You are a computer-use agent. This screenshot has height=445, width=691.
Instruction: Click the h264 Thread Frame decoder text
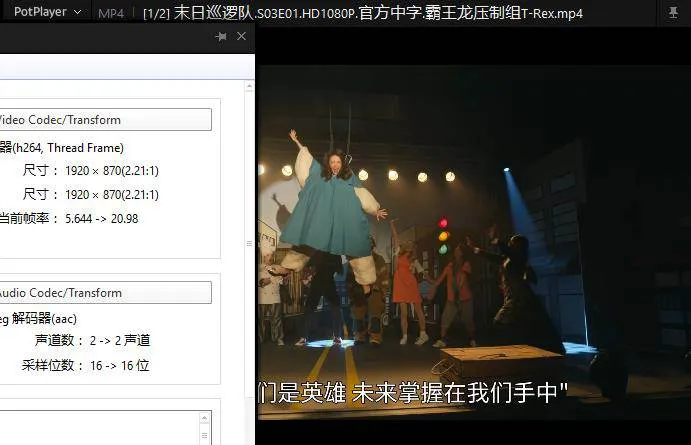[x=62, y=148]
